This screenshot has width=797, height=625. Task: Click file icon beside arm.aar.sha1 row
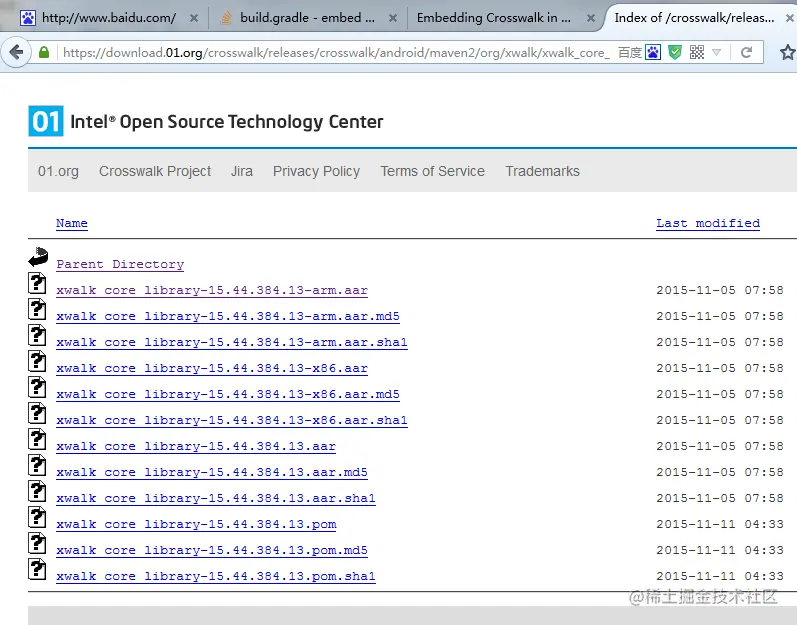[x=37, y=335]
